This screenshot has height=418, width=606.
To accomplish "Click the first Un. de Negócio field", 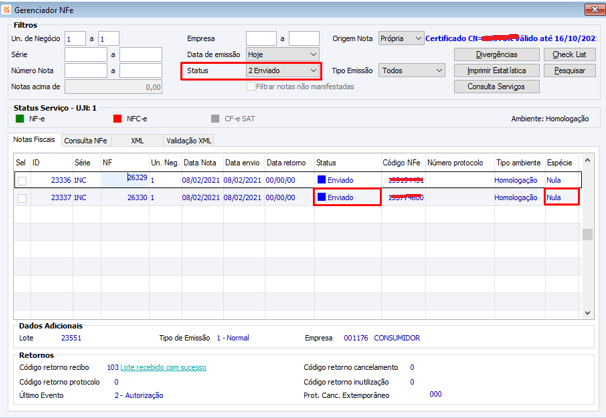I will coord(75,39).
